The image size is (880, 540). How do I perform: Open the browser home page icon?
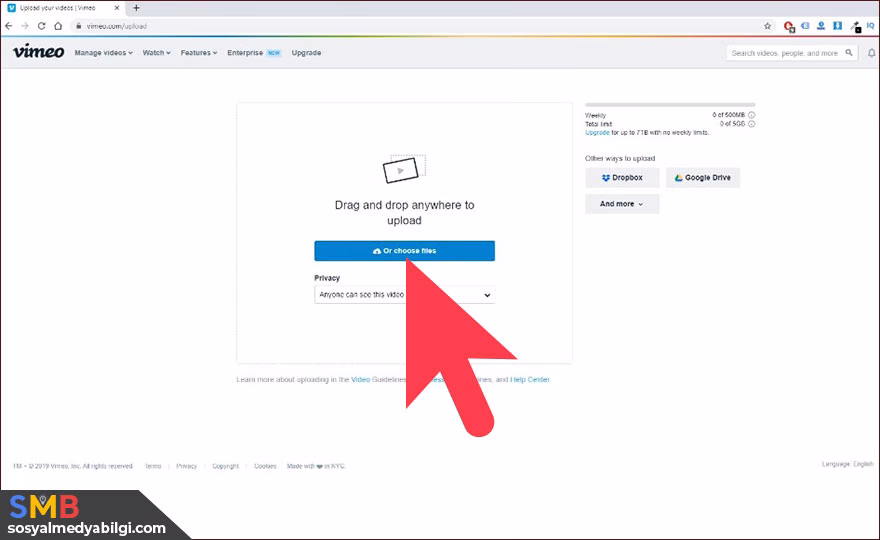click(x=58, y=26)
